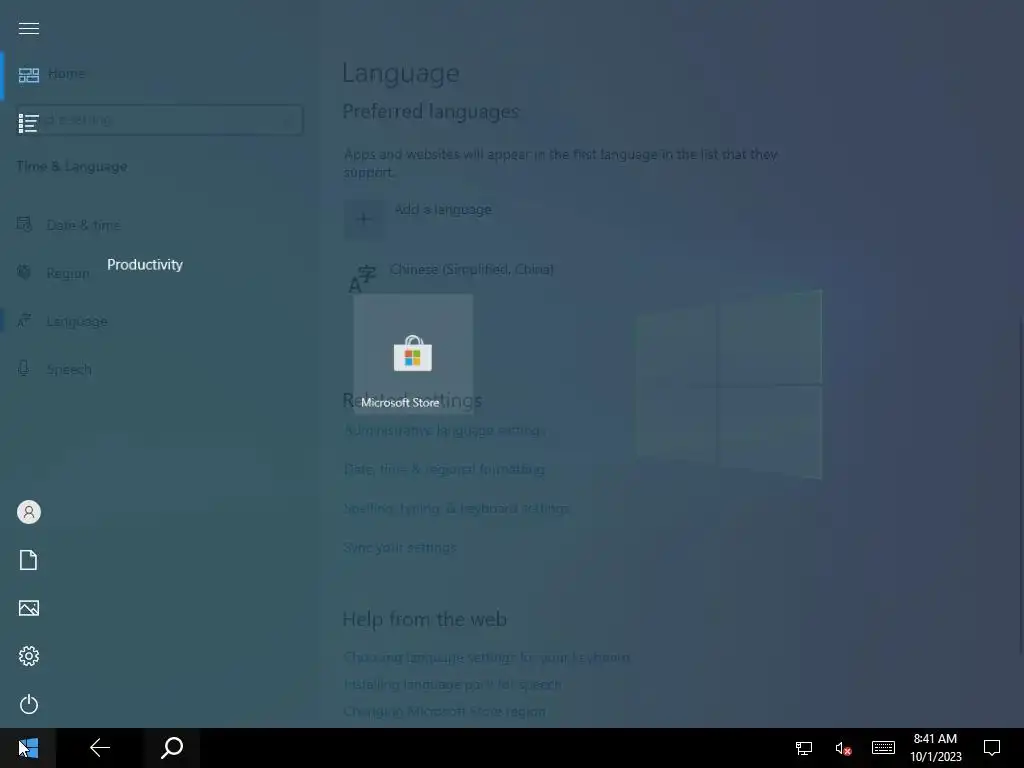Viewport: 1024px width, 768px height.
Task: Select the Productivity group header
Action: tap(145, 264)
